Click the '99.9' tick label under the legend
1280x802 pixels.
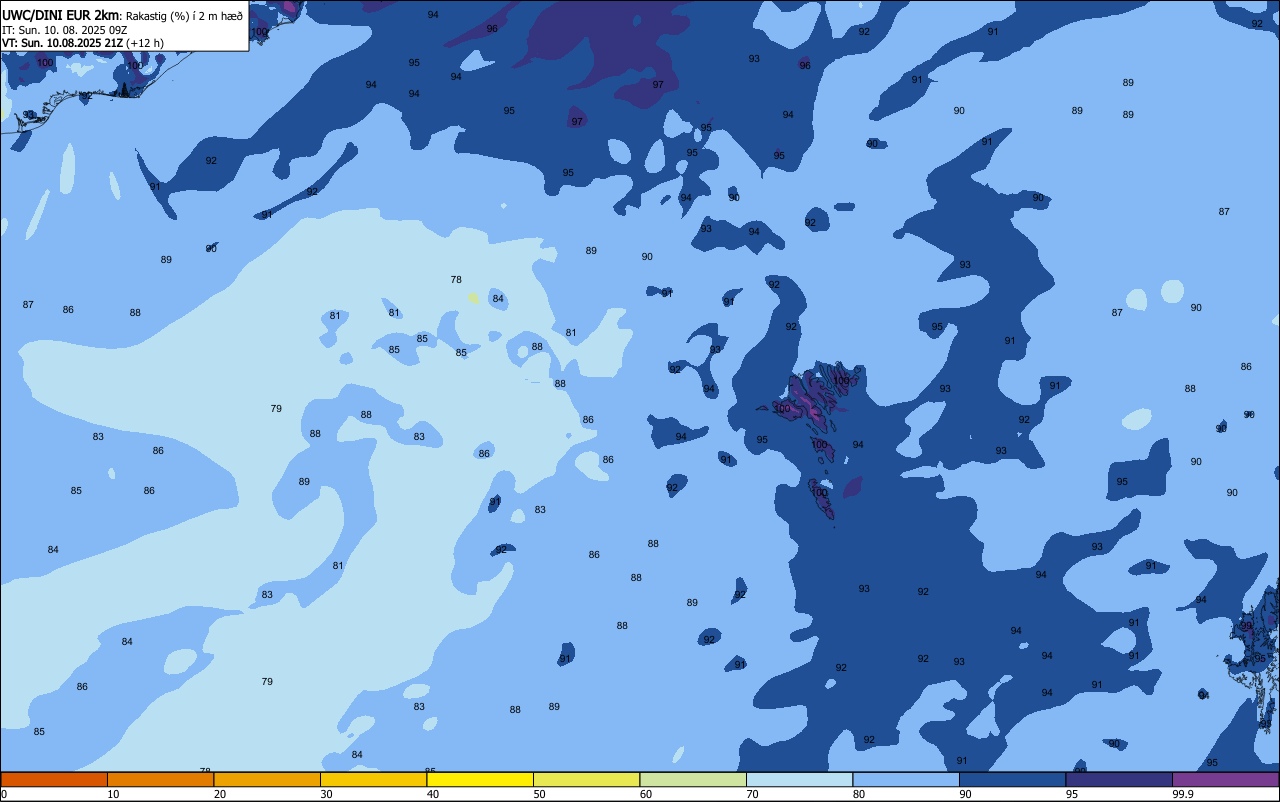click(1184, 794)
